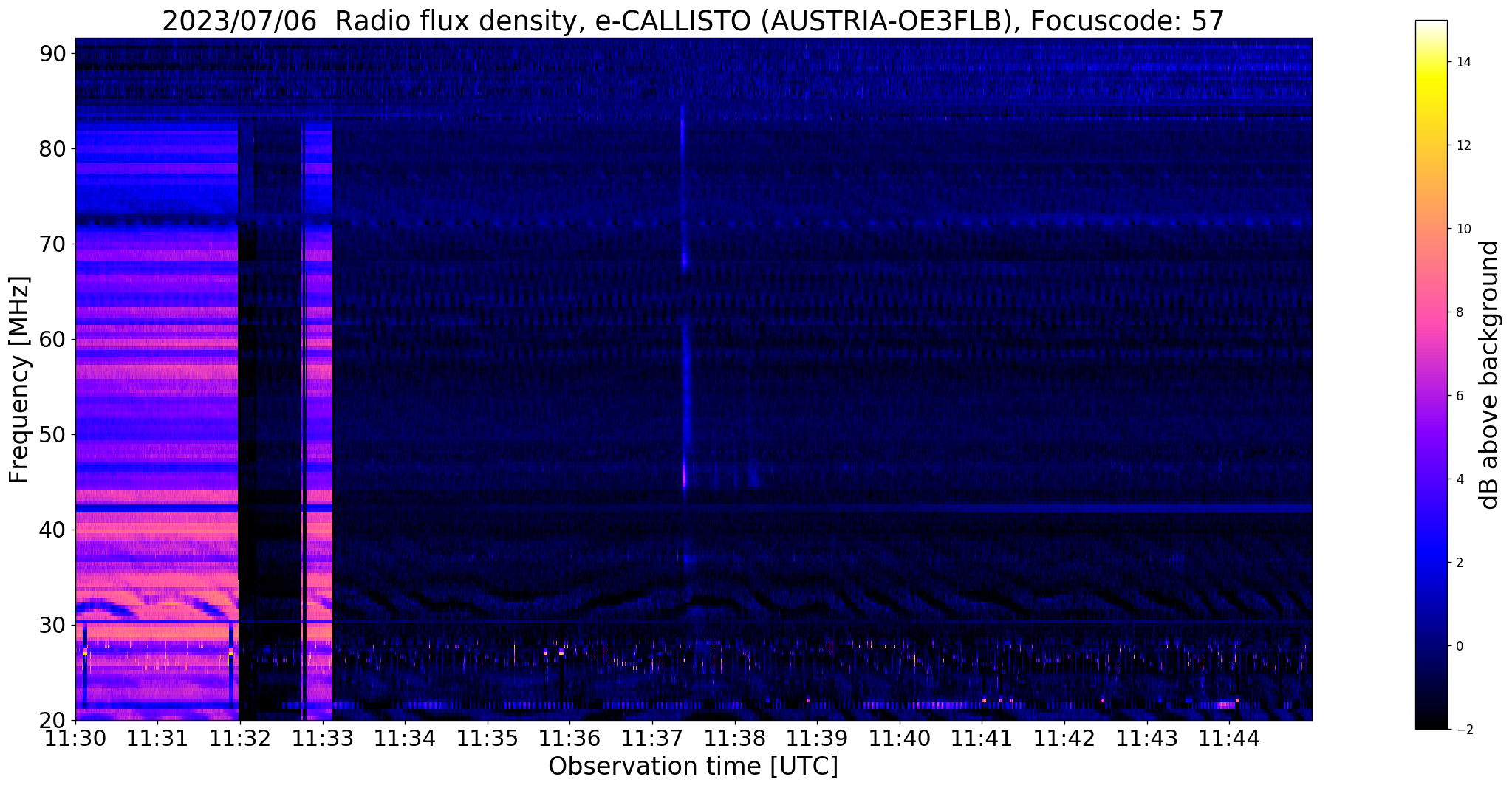Click the colorbar tick value 10
This screenshot has width=1512, height=788.
click(x=1463, y=229)
